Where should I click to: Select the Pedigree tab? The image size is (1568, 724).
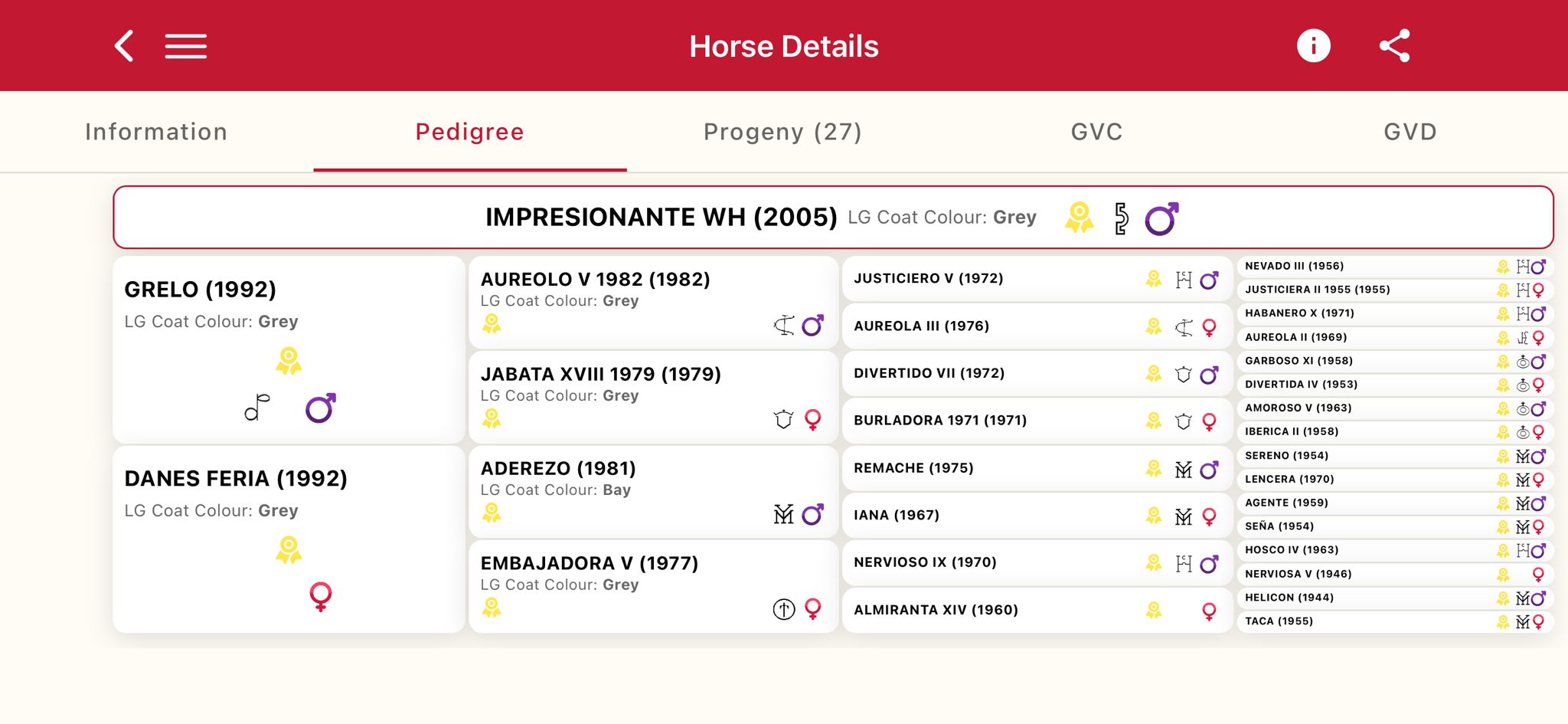tap(469, 132)
